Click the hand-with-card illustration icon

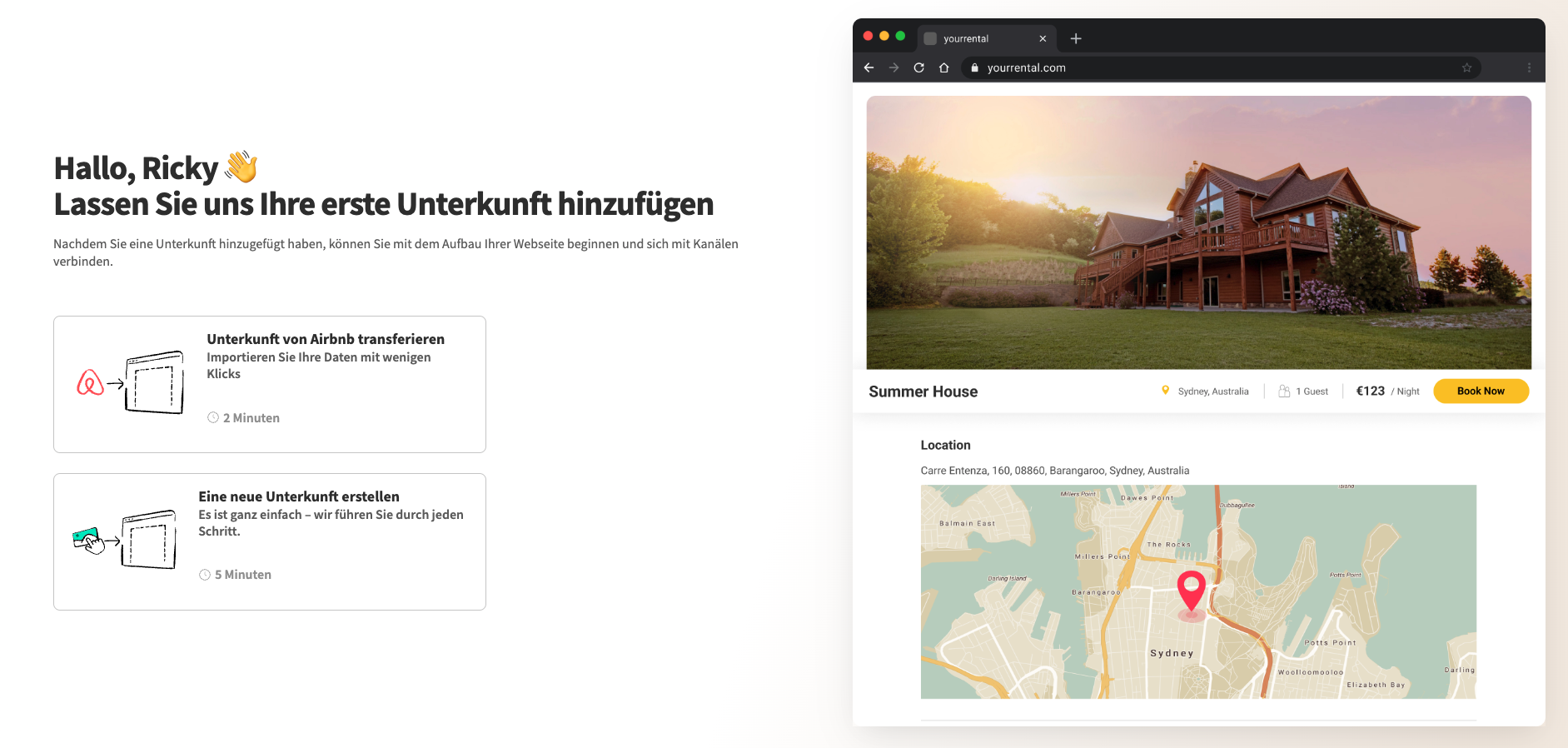point(88,541)
